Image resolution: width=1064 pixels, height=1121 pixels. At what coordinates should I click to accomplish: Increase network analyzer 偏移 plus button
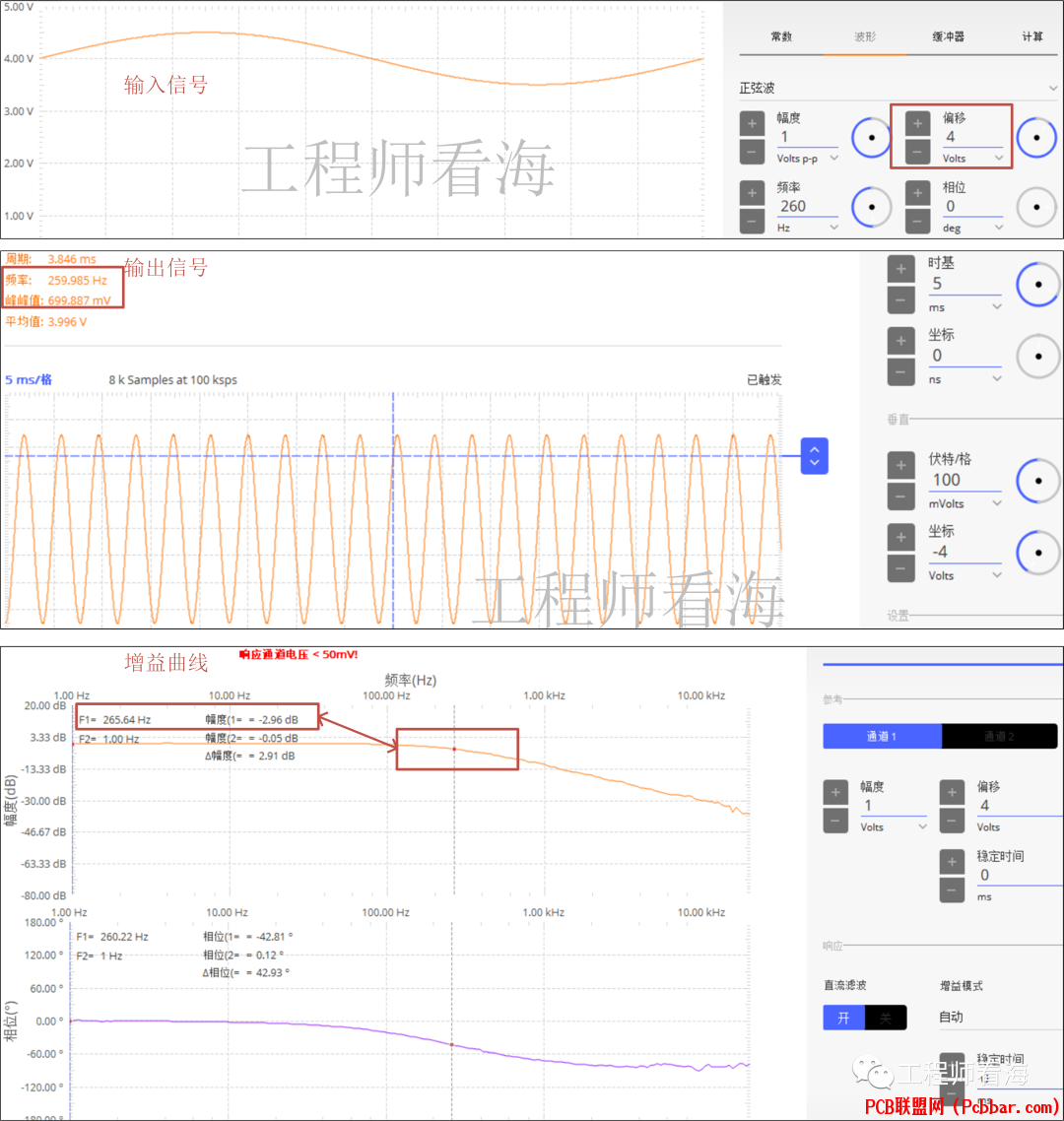[952, 792]
